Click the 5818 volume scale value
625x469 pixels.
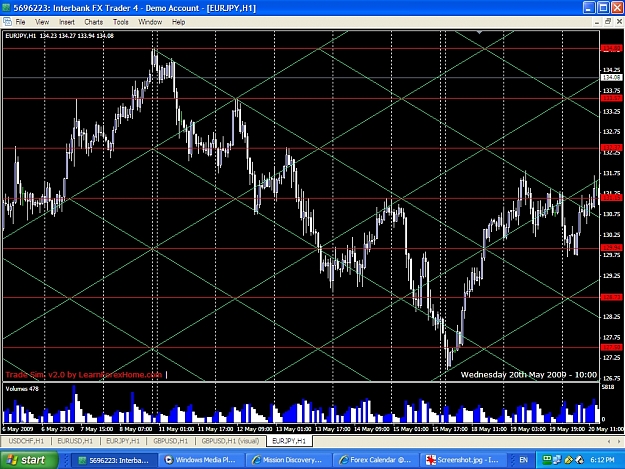pyautogui.click(x=608, y=387)
